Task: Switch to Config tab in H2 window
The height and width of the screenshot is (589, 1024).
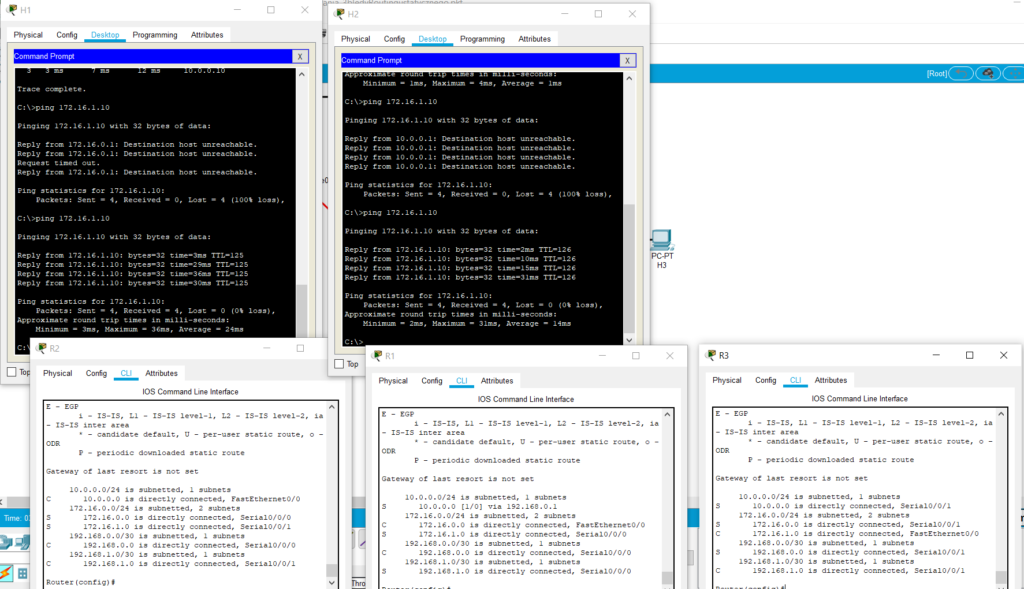Action: pos(394,39)
